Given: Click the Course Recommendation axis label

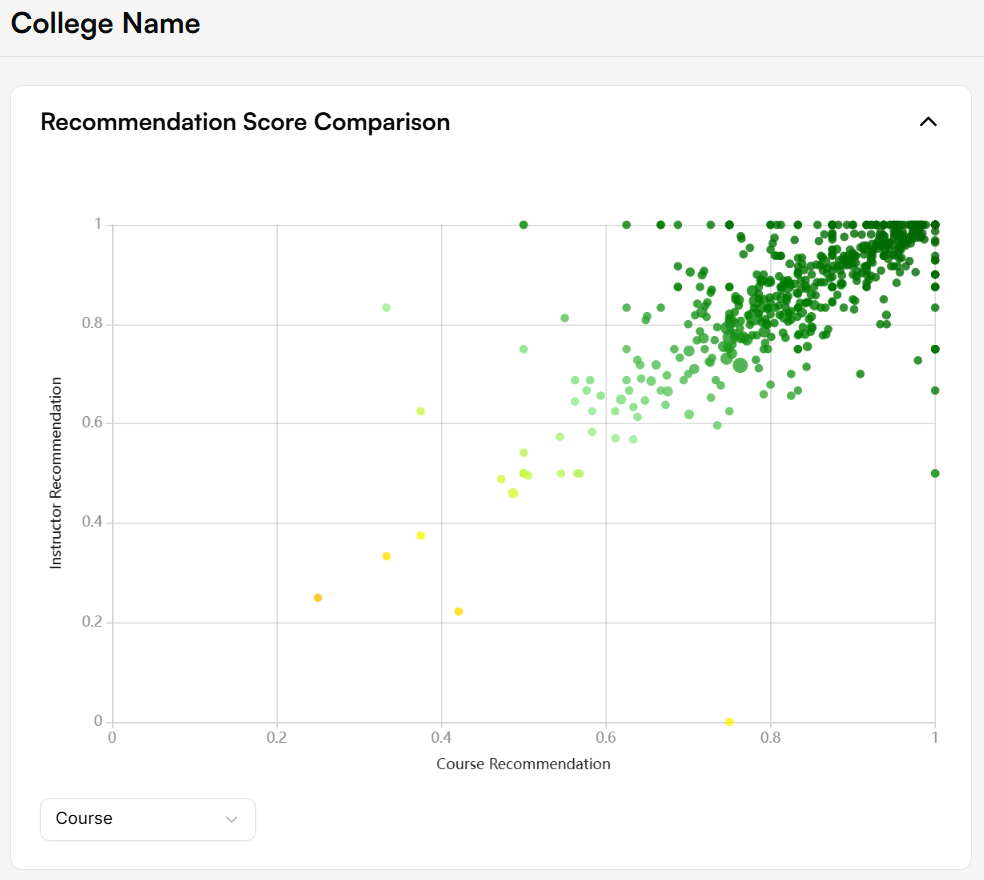Looking at the screenshot, I should click(523, 764).
